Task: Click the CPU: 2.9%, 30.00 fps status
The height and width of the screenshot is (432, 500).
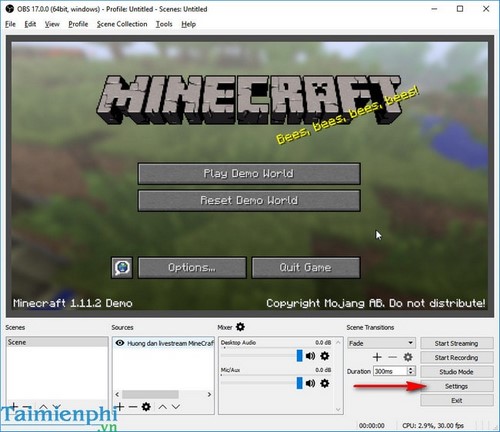Action: [433, 426]
